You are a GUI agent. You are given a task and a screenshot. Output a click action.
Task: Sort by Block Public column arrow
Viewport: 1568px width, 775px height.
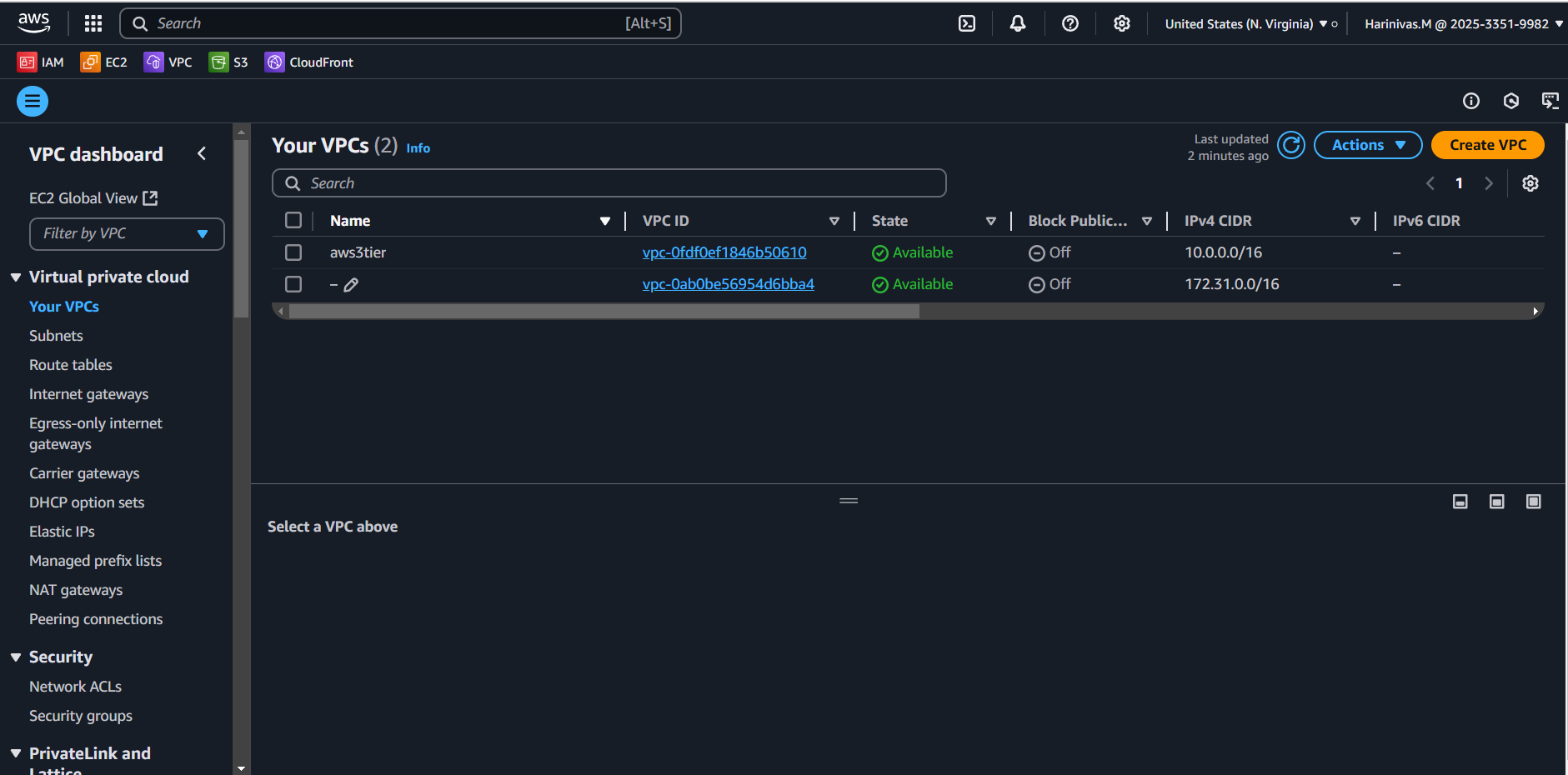(x=1147, y=221)
